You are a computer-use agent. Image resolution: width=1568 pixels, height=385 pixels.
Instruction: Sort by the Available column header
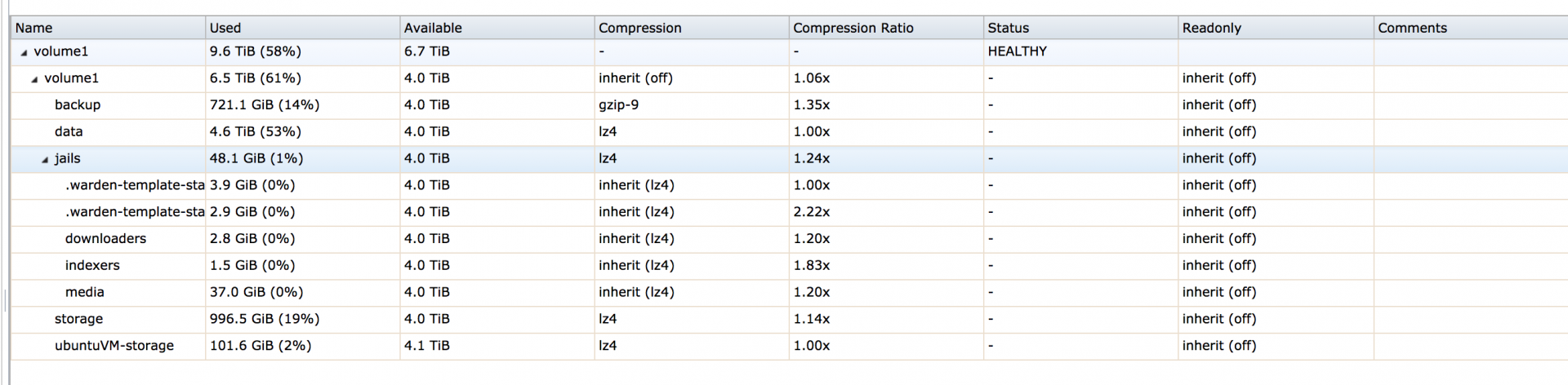(433, 28)
